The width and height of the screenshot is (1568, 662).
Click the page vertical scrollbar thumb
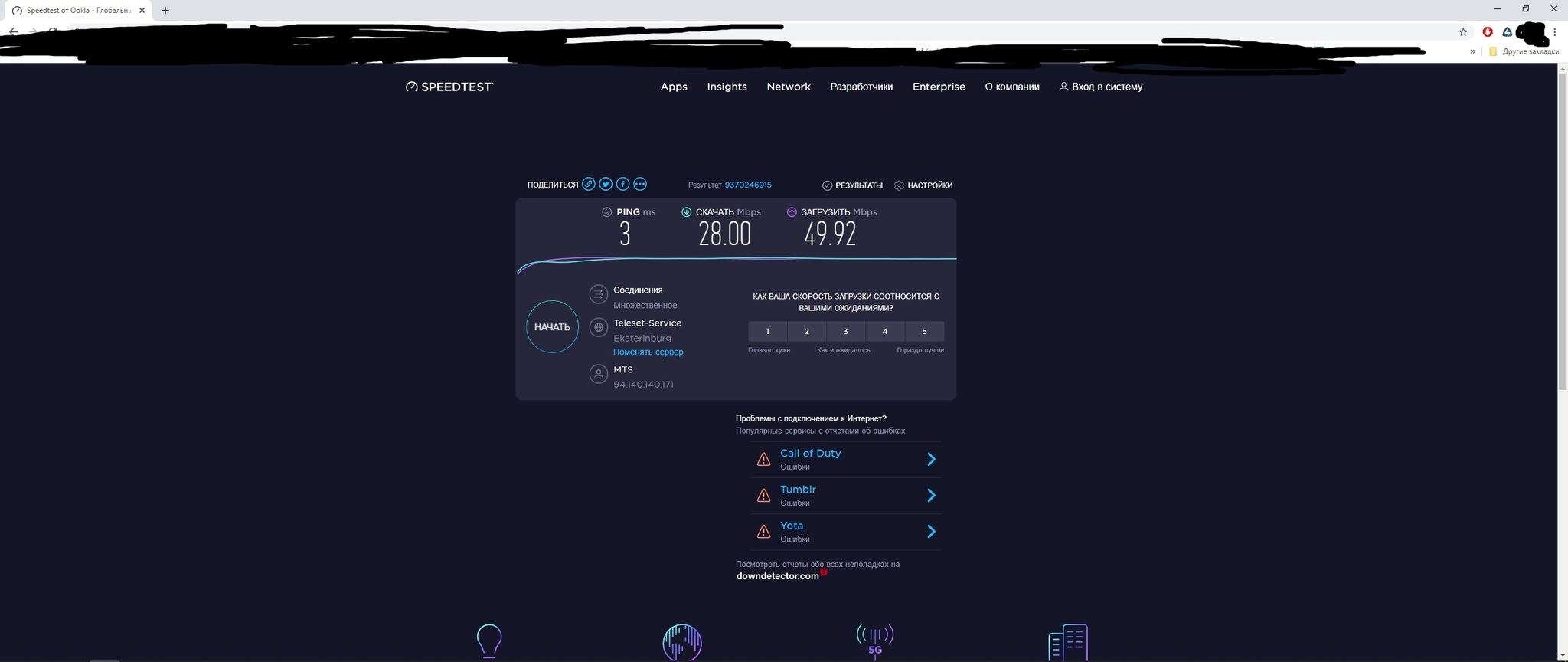coord(1563,232)
